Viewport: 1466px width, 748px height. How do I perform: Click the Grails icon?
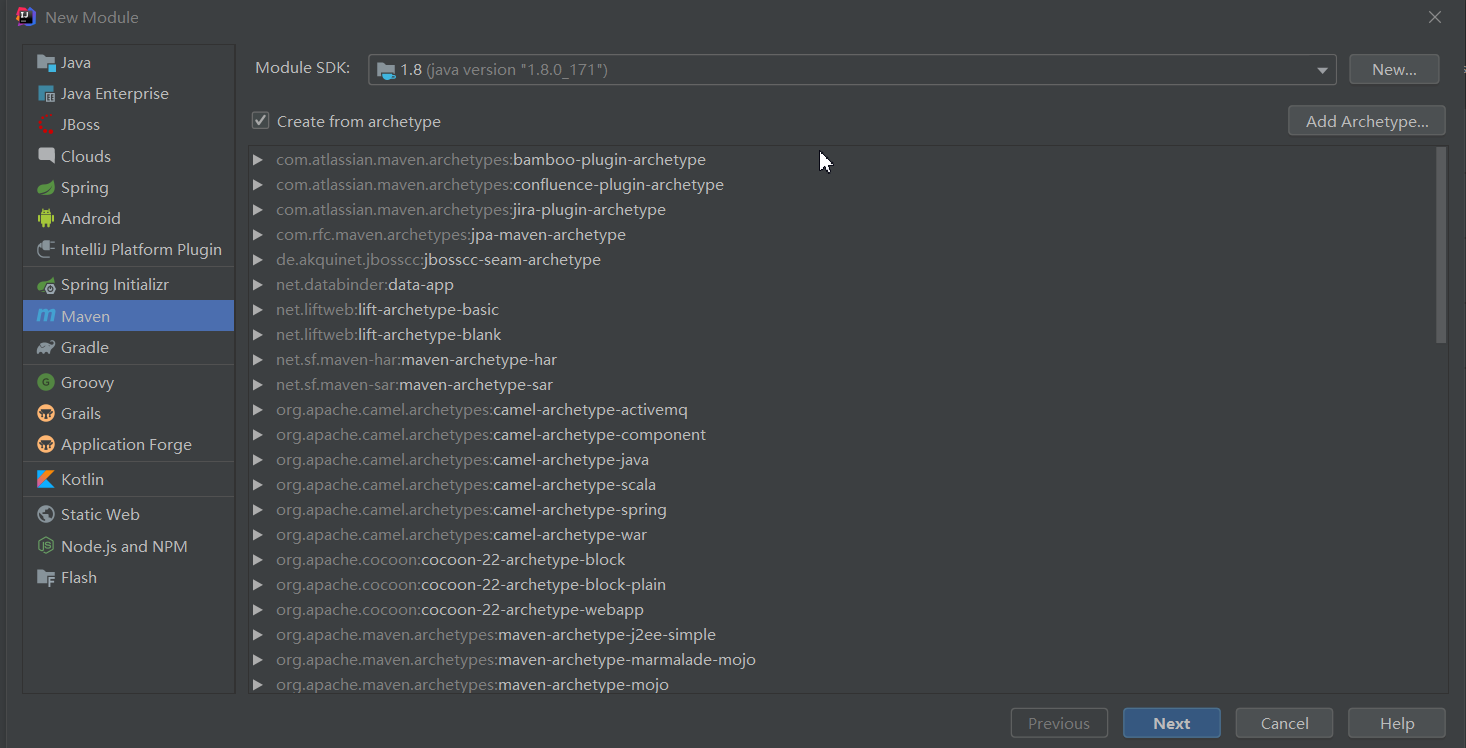(x=46, y=414)
